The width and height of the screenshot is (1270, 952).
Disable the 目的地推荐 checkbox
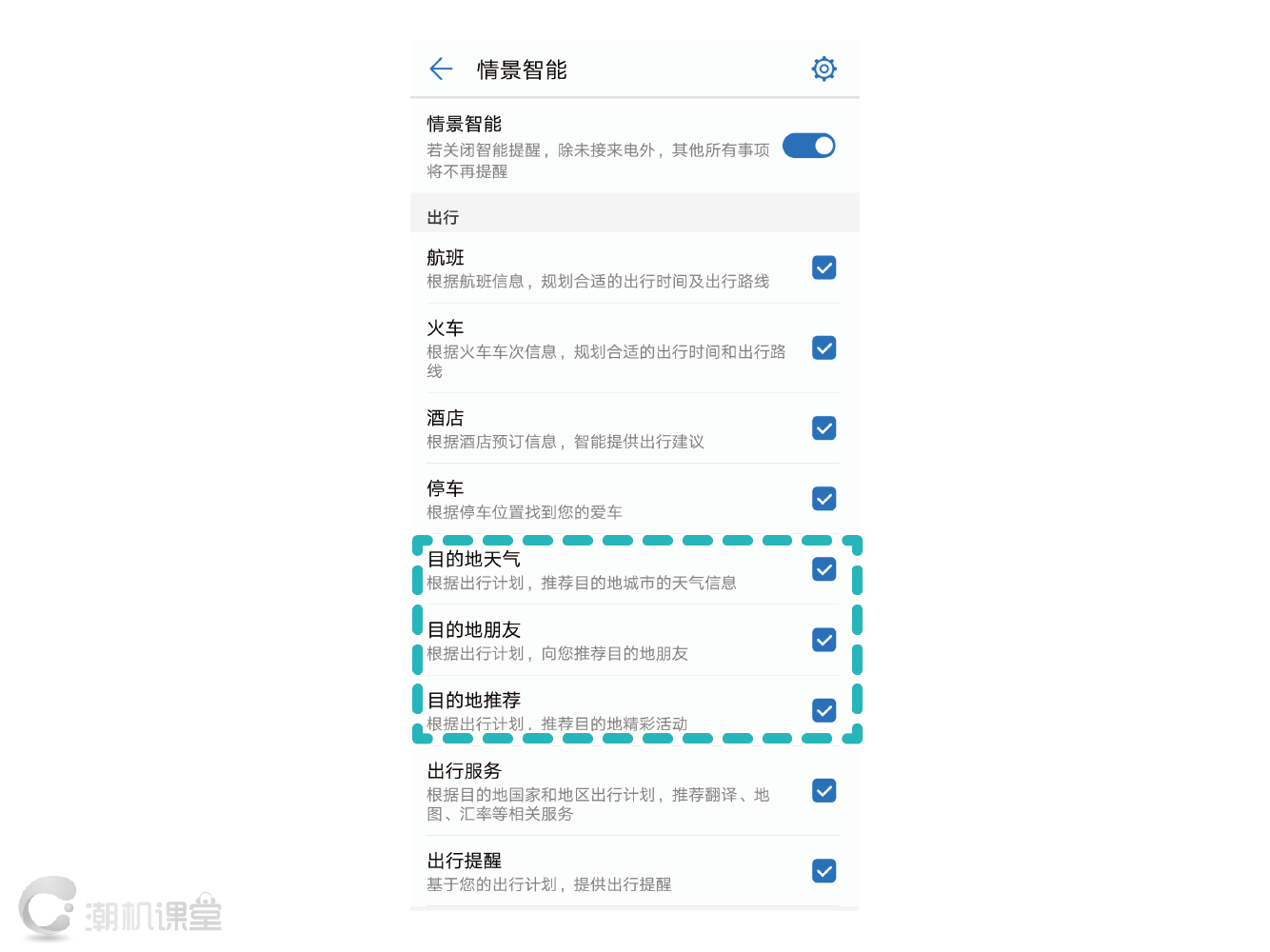824,710
